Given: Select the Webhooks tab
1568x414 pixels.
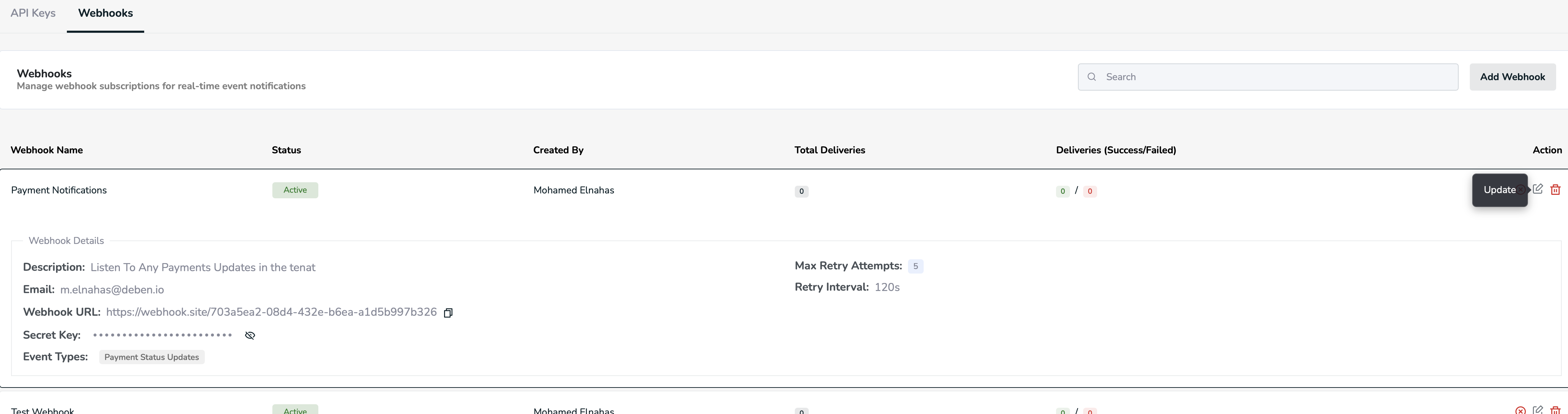Looking at the screenshot, I should point(105,13).
